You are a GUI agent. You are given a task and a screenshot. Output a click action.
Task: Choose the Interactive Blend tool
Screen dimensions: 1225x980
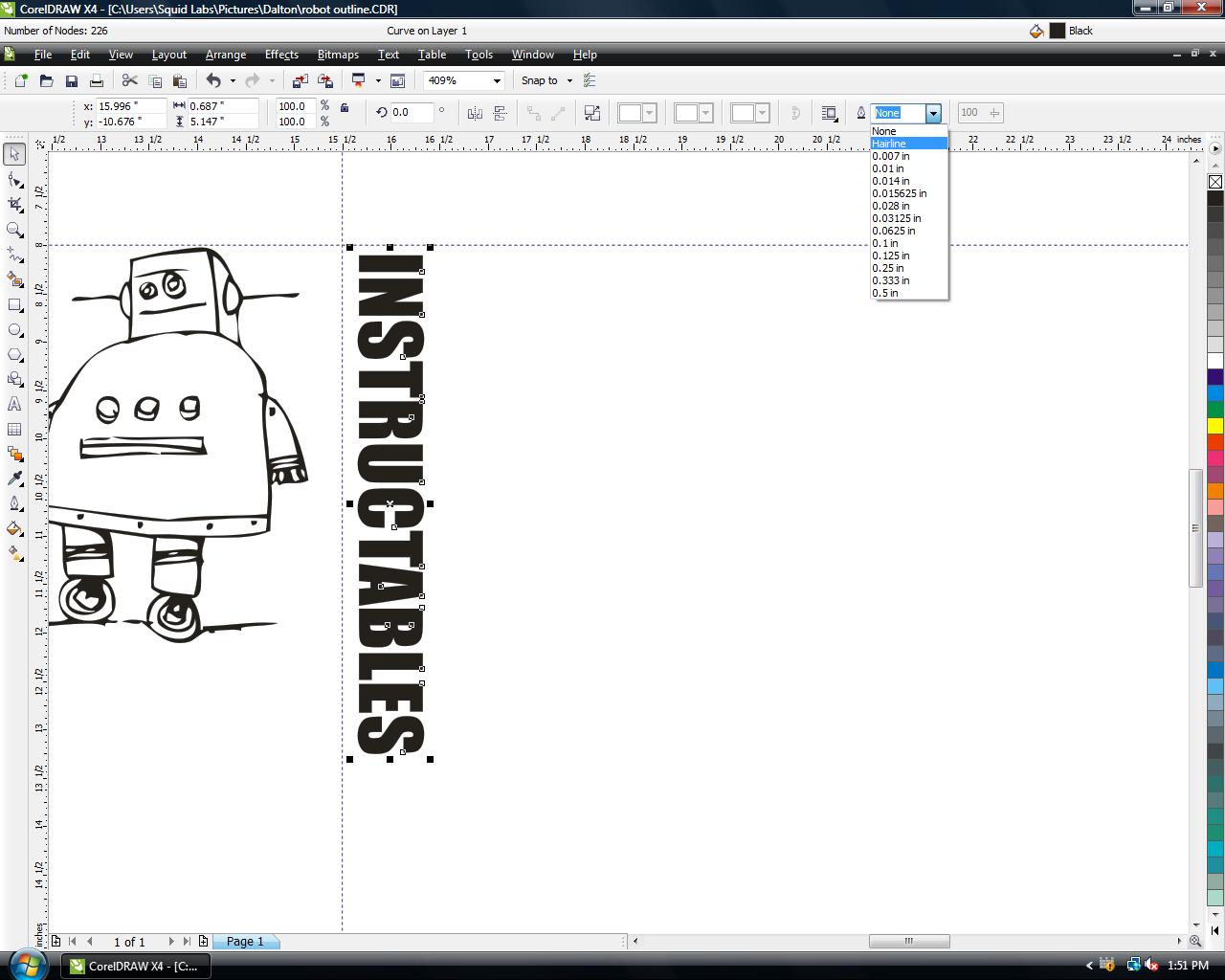(14, 455)
